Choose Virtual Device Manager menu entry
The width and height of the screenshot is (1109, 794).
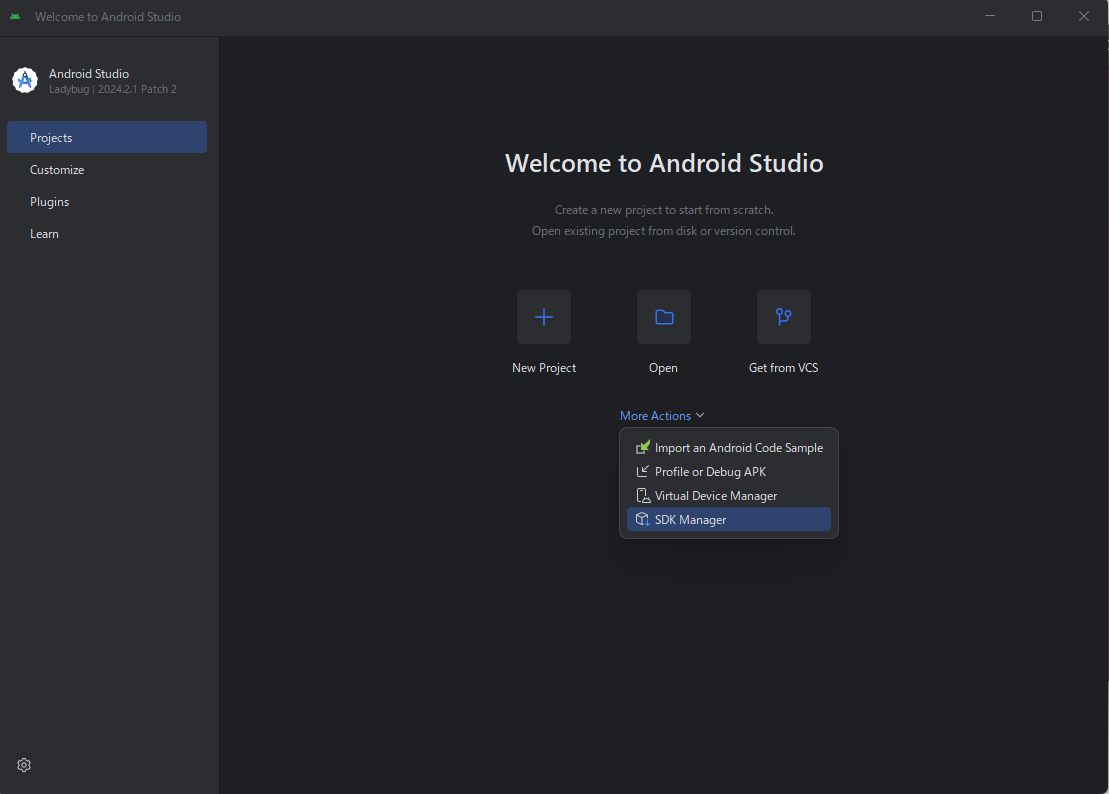click(728, 496)
